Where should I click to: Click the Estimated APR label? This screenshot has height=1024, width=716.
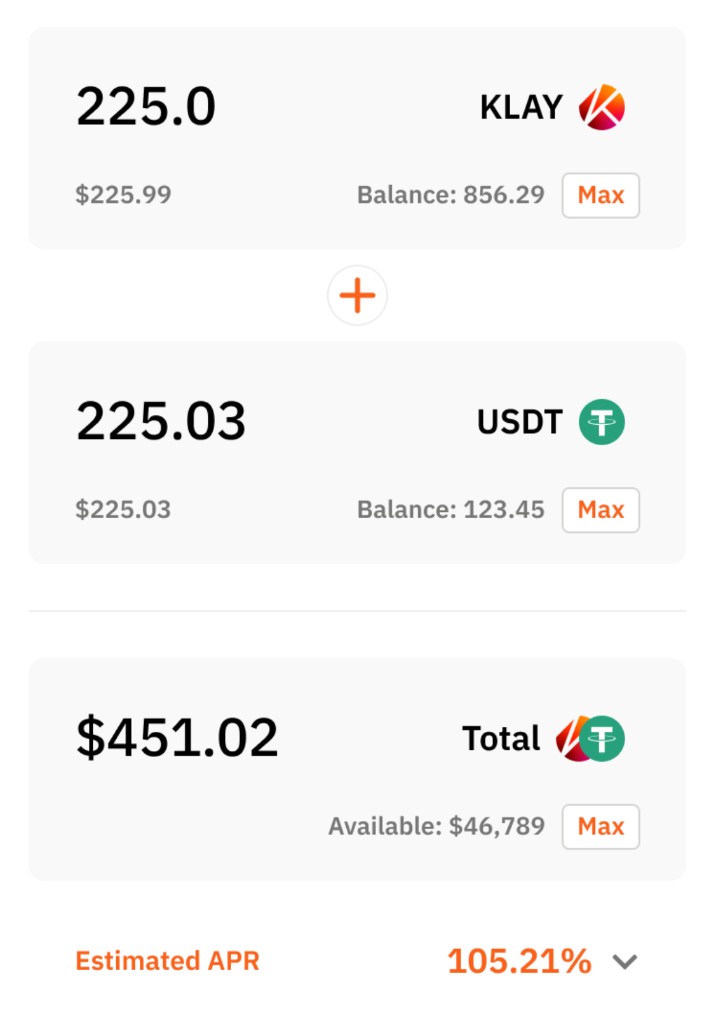coord(167,961)
